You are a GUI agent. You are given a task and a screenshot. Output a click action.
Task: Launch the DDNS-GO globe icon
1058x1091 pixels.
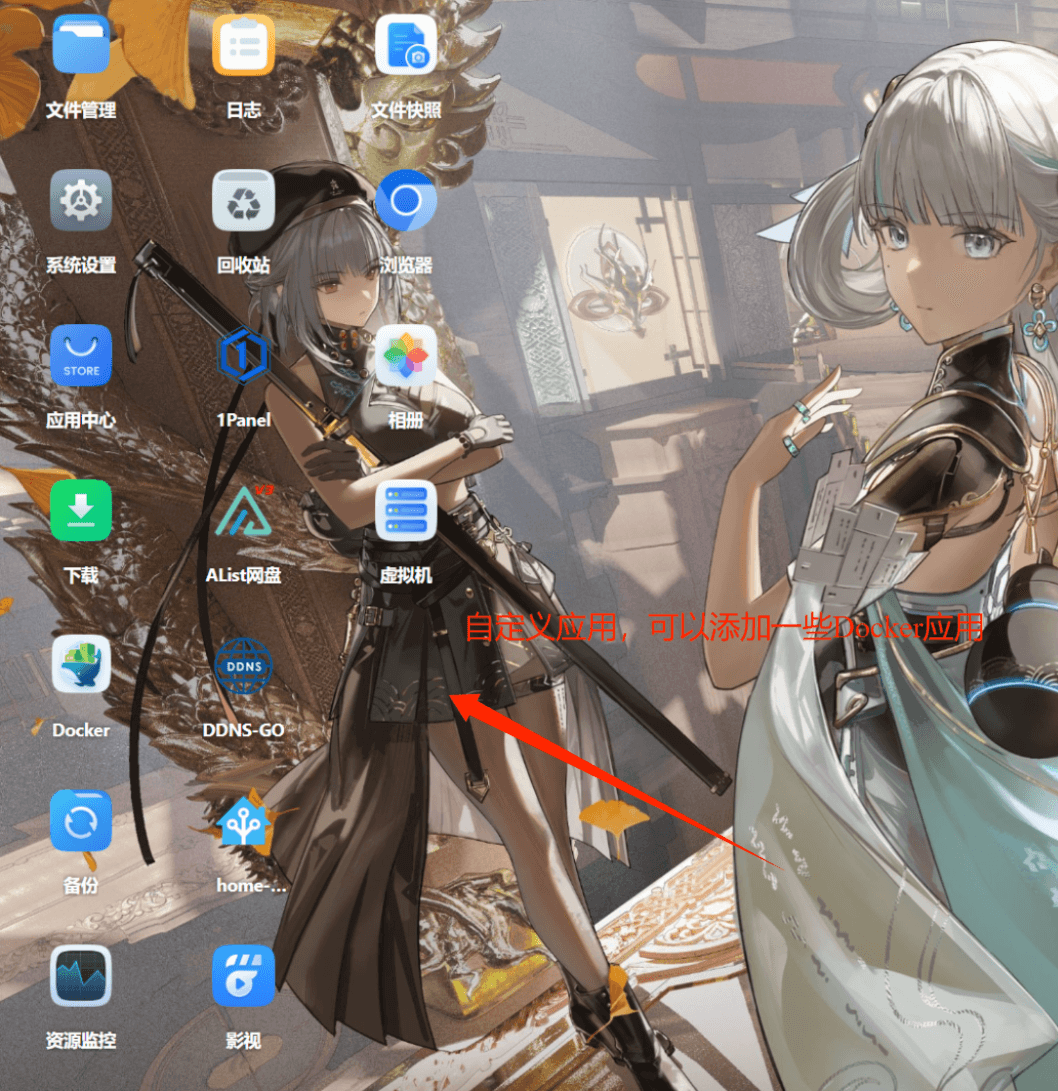243,667
